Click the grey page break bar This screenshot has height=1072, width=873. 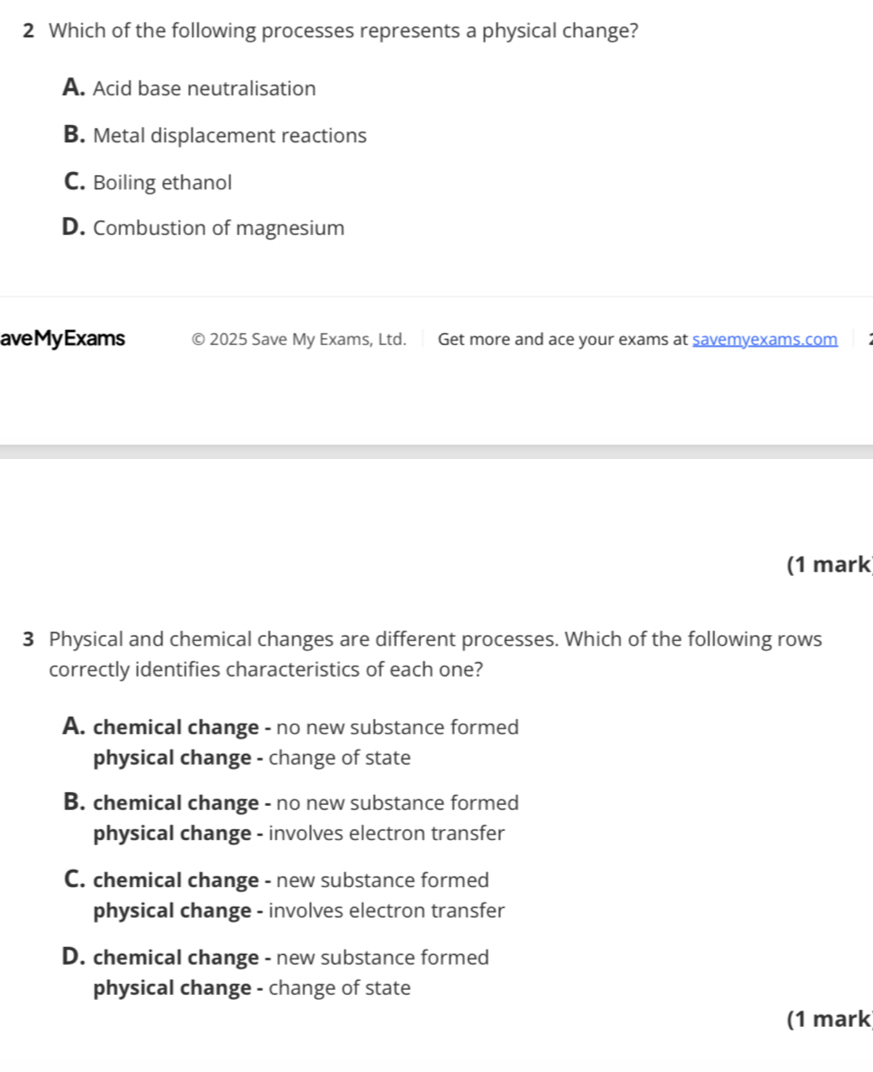pyautogui.click(x=436, y=451)
